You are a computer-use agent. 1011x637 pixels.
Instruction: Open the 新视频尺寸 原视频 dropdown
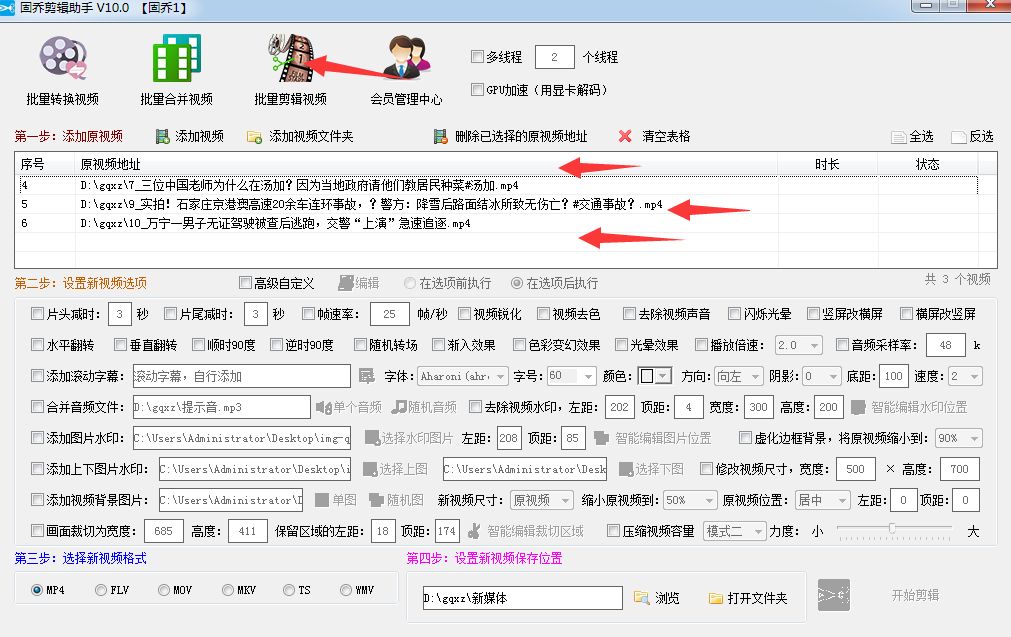(x=541, y=500)
